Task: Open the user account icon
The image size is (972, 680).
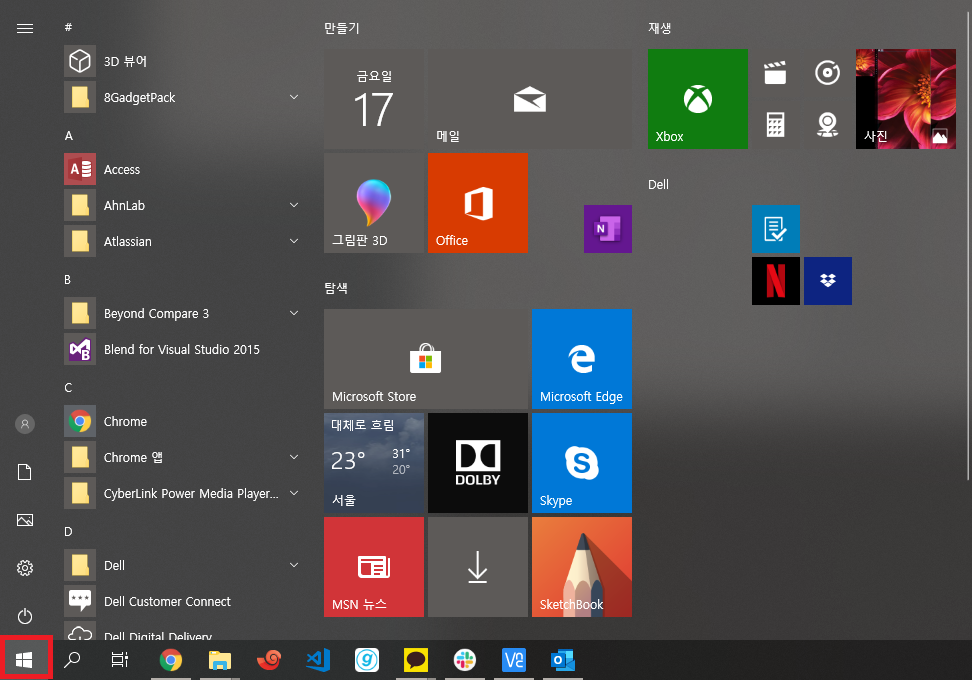Action: coord(25,424)
